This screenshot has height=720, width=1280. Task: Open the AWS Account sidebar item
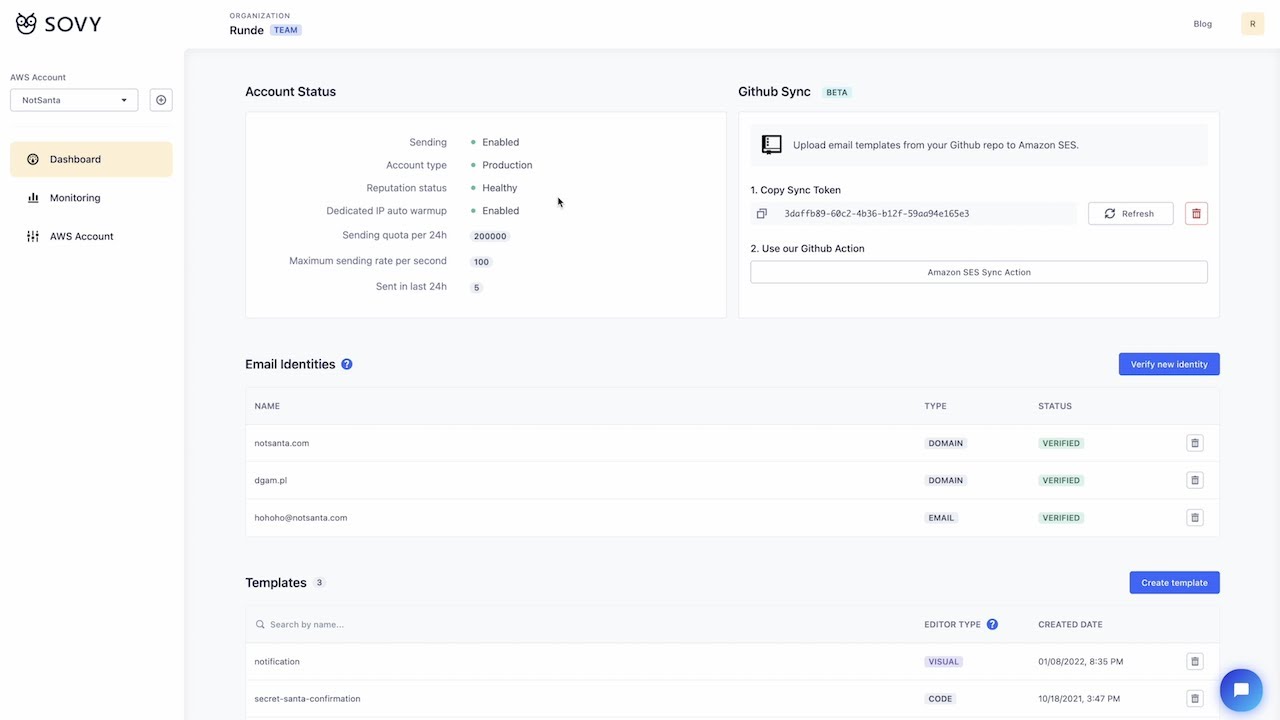pyautogui.click(x=81, y=236)
